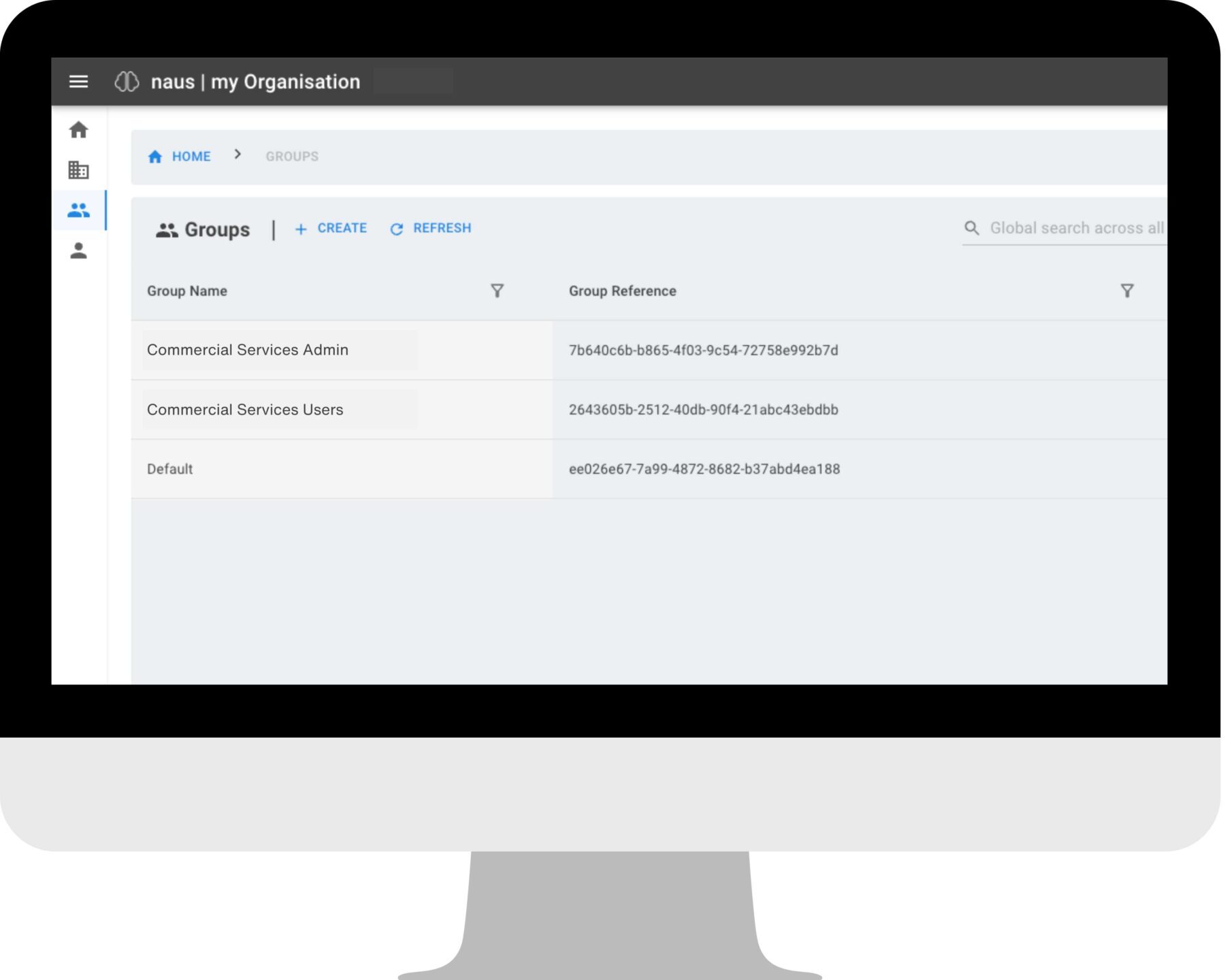Filter the Group Name column

[x=497, y=291]
